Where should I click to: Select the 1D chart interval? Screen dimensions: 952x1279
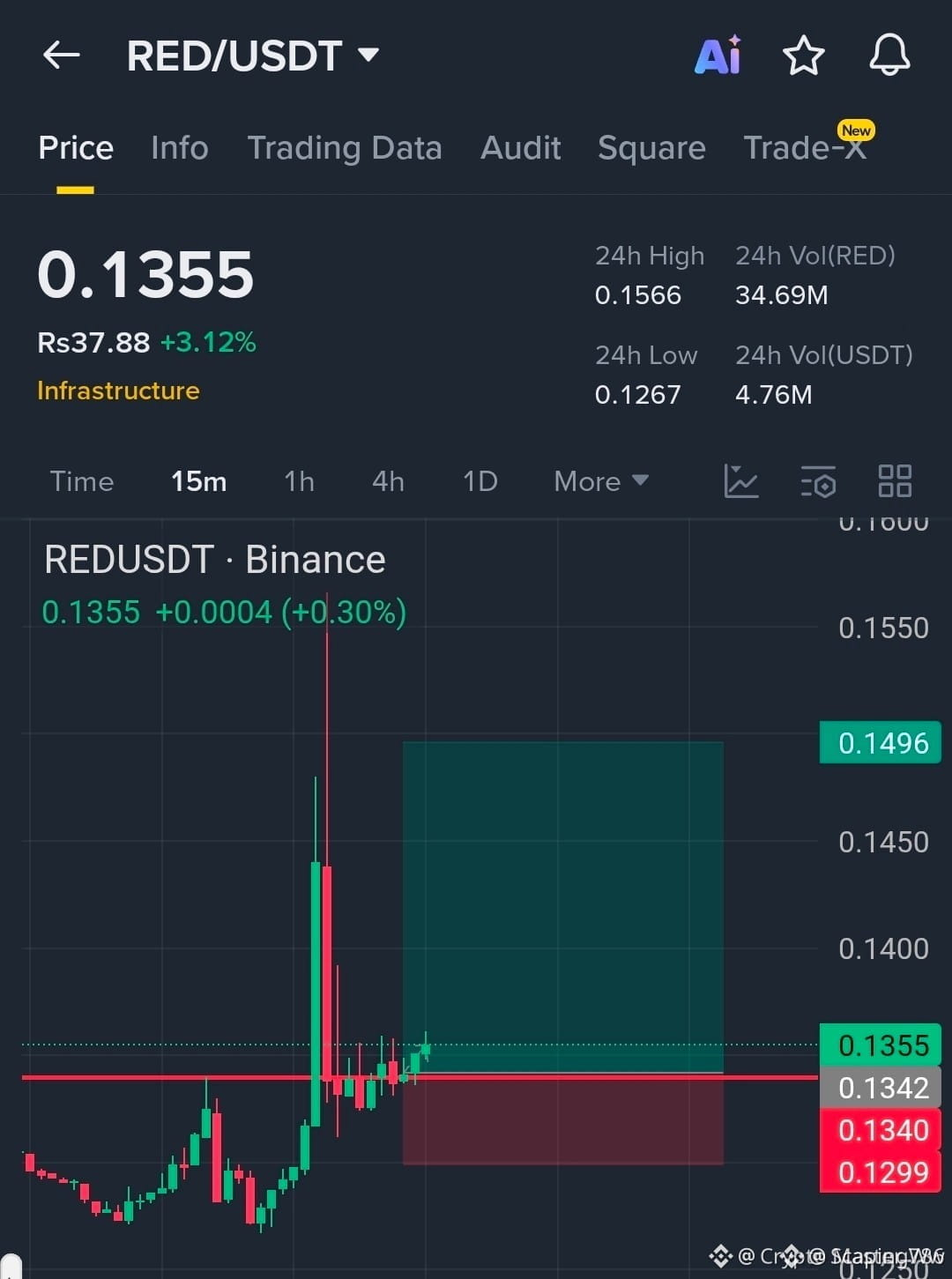[480, 481]
